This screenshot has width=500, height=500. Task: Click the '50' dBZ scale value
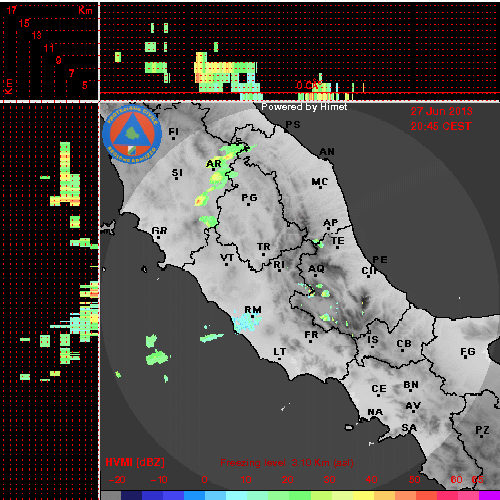[x=414, y=480]
